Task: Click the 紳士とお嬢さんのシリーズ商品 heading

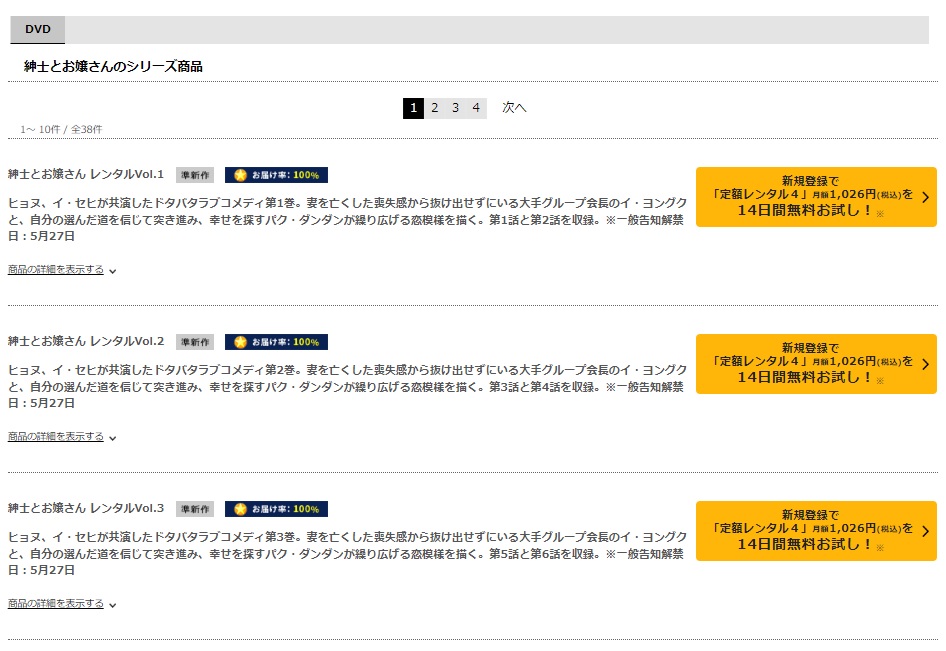Action: 113,66
